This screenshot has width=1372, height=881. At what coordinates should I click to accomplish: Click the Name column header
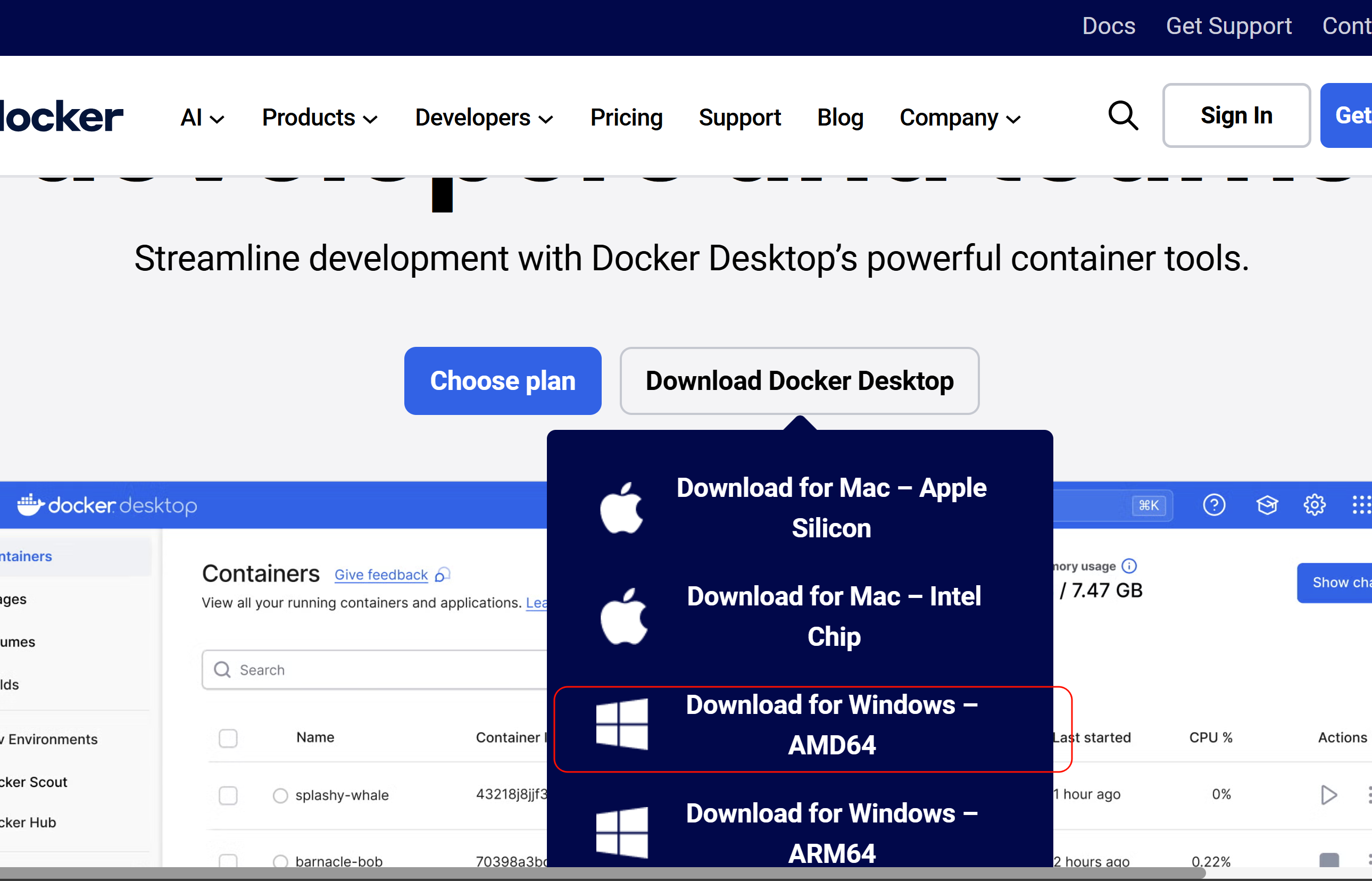[315, 737]
